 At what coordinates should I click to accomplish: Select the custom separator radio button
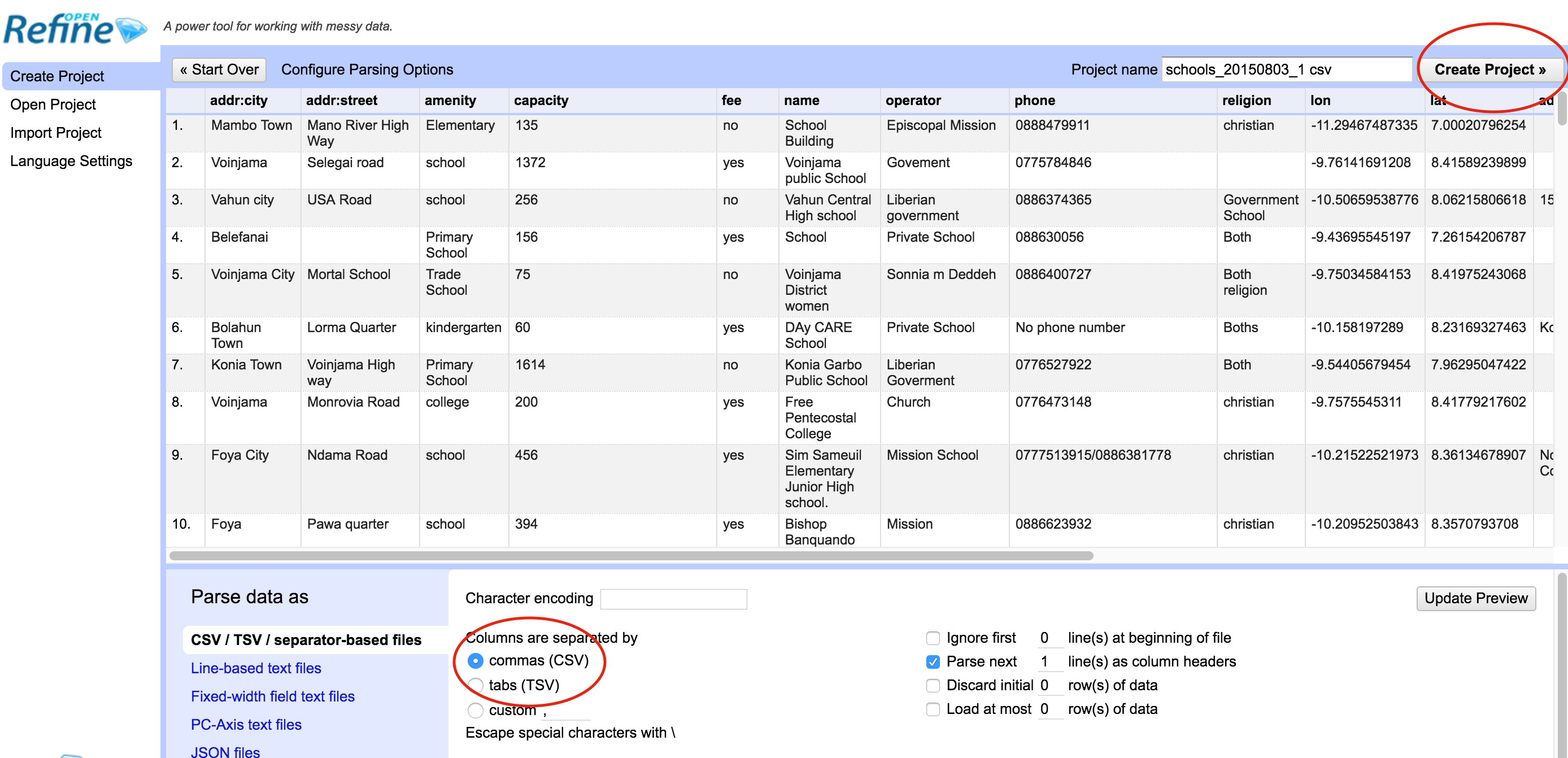tap(476, 710)
